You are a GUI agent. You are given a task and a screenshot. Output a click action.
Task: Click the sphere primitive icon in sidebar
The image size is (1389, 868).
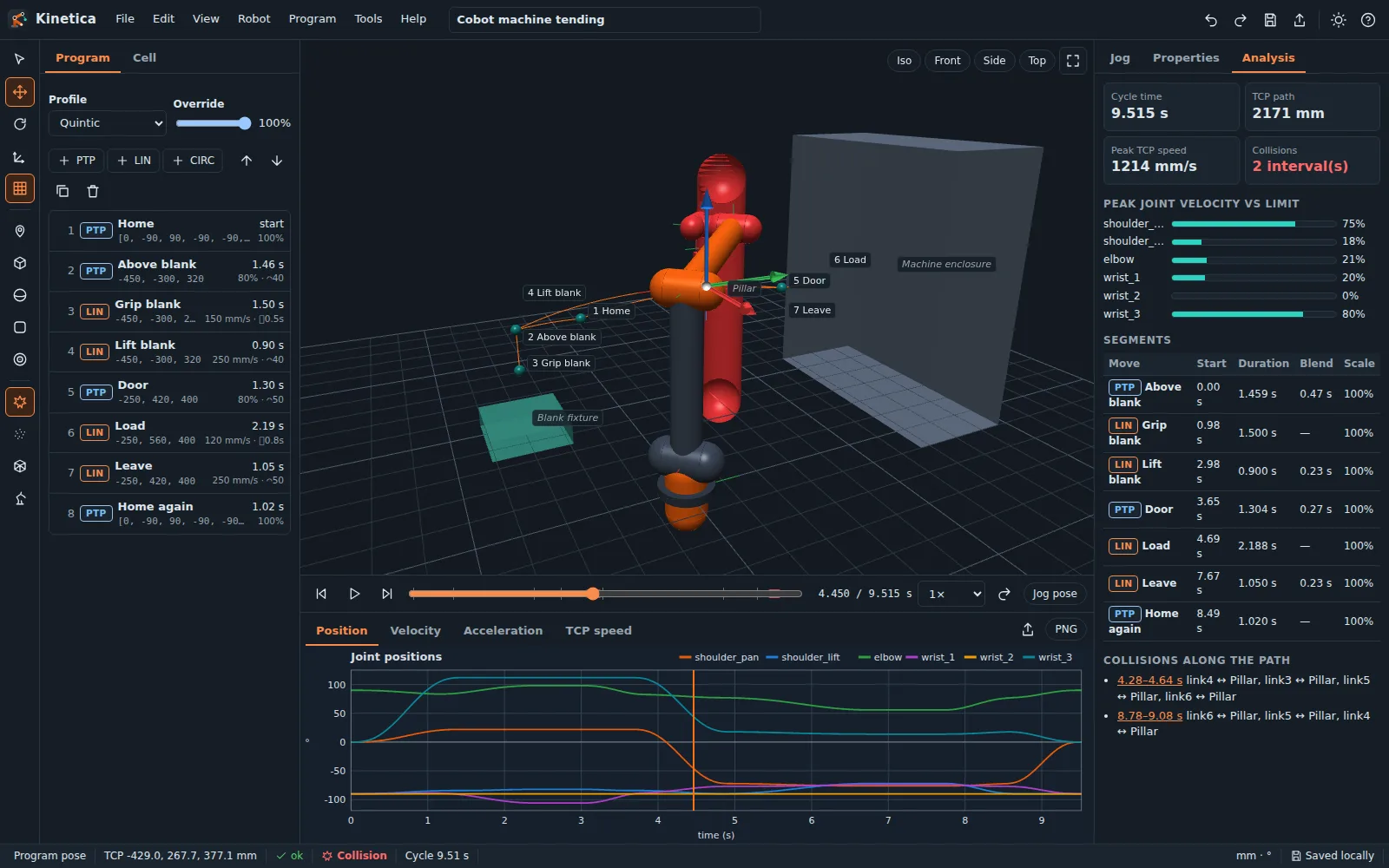pos(20,295)
